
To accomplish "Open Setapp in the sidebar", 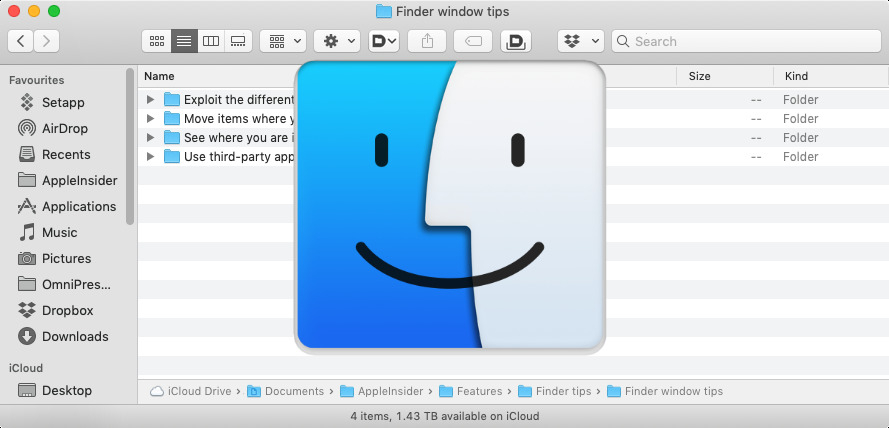I will (63, 102).
